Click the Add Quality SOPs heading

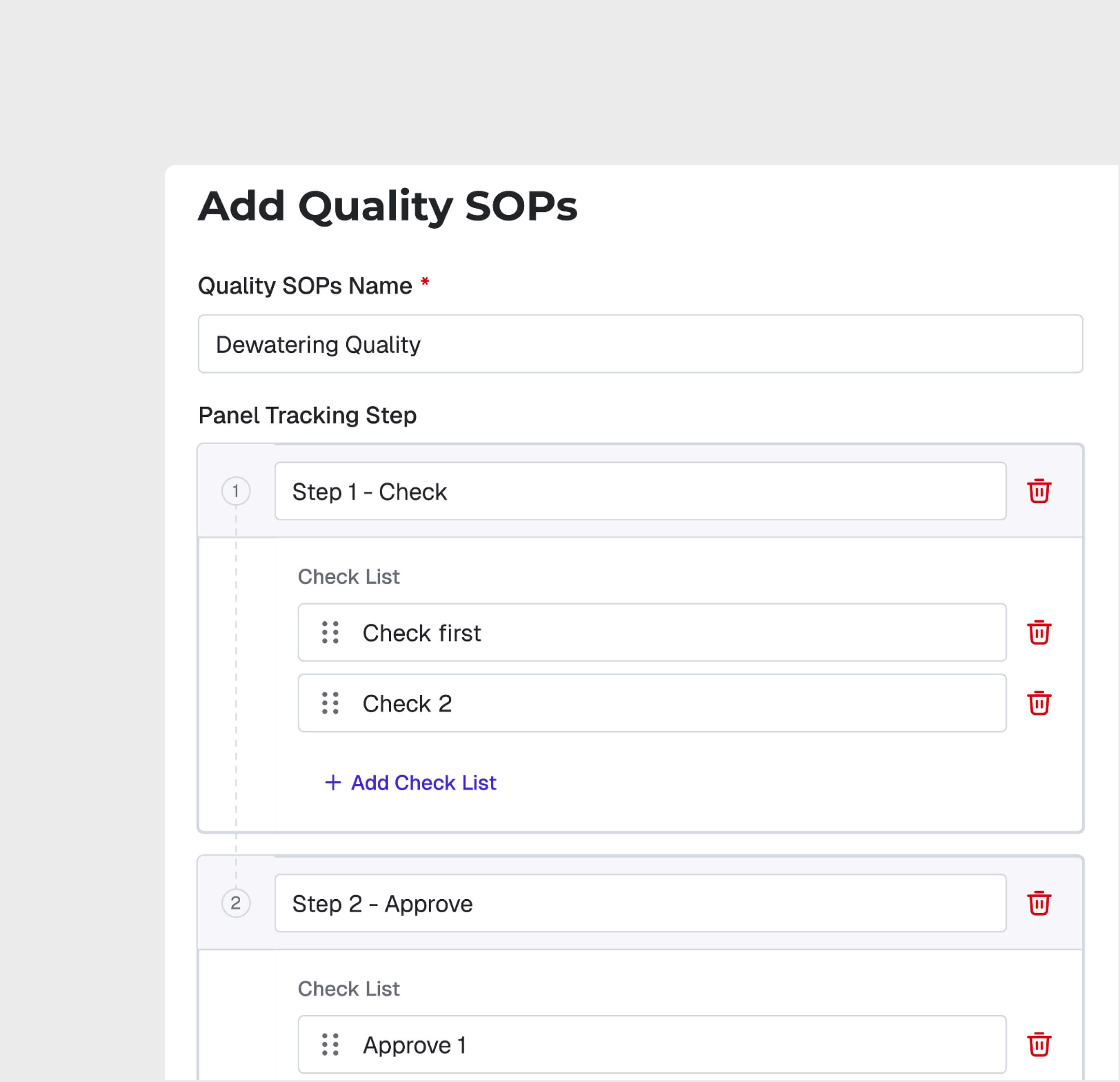[387, 206]
